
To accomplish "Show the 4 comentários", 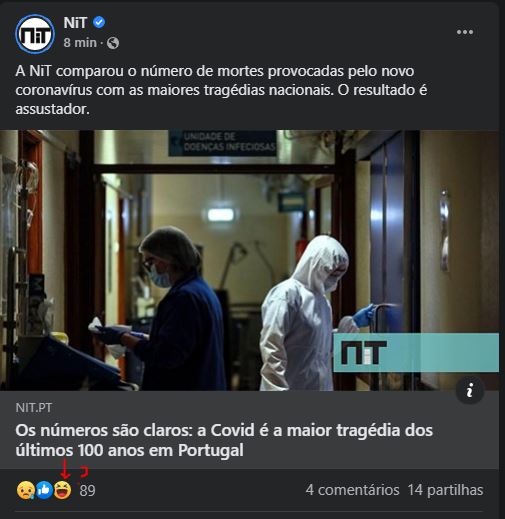I will [352, 490].
